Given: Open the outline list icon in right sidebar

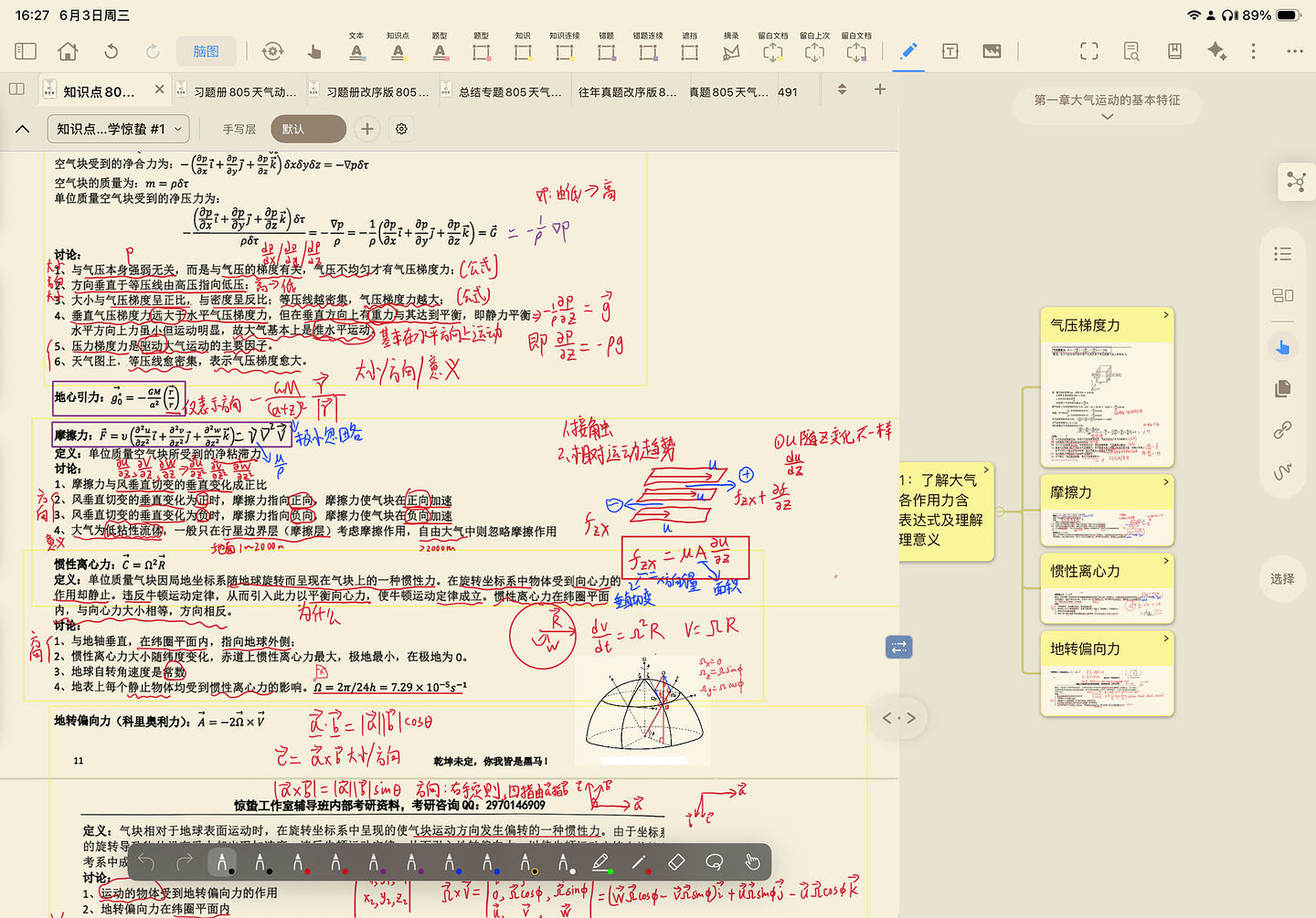Looking at the screenshot, I should (x=1283, y=254).
